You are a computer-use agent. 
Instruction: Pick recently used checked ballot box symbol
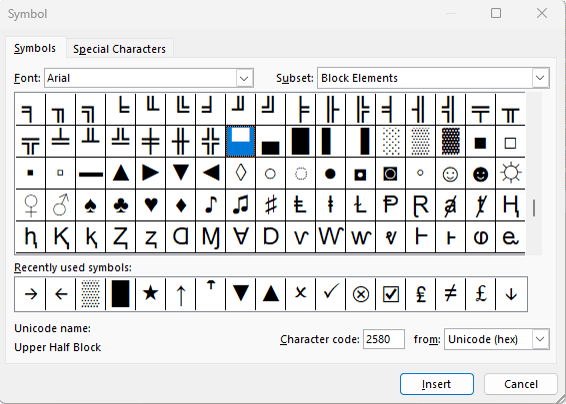(390, 294)
